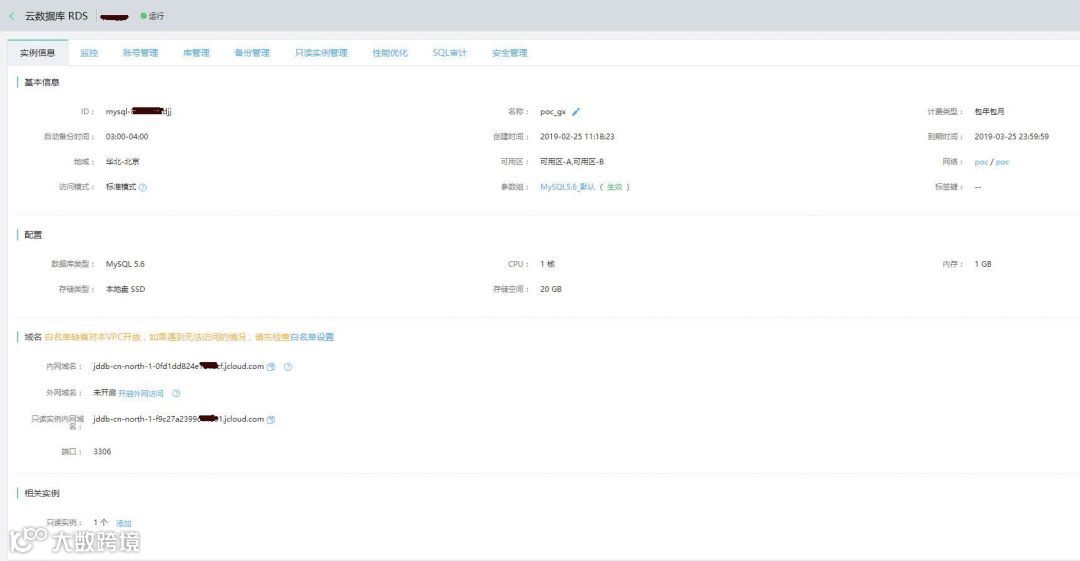Open the 安全管理 tab
Image resolution: width=1080 pixels, height=561 pixels.
pos(510,52)
